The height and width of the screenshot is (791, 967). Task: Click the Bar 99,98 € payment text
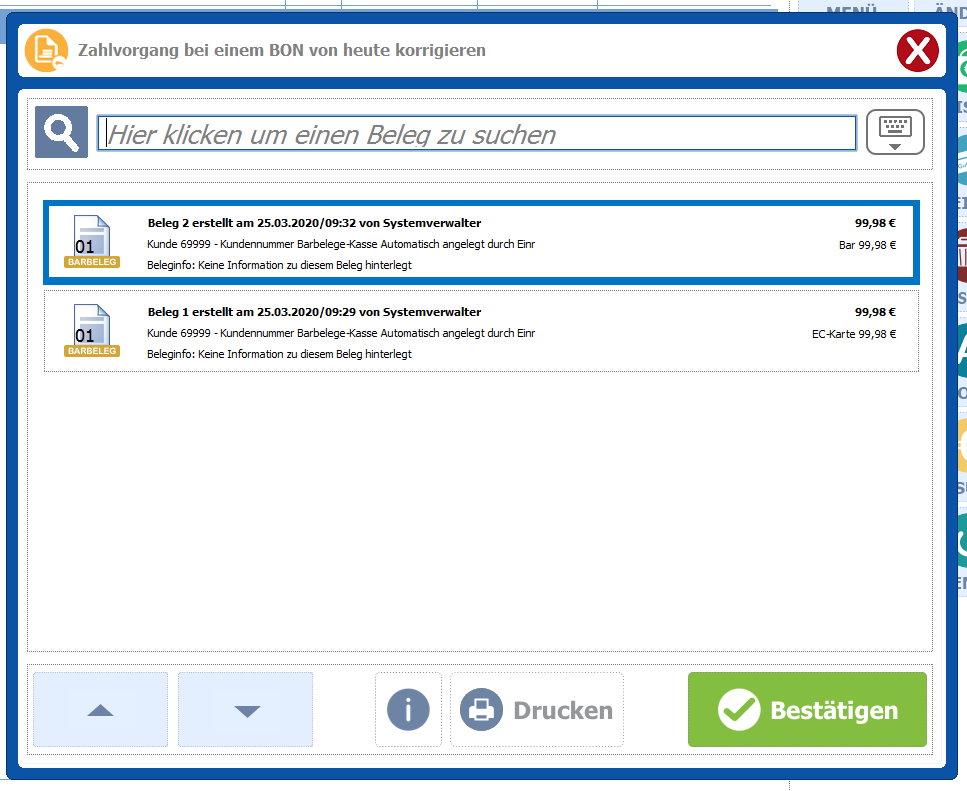867,245
